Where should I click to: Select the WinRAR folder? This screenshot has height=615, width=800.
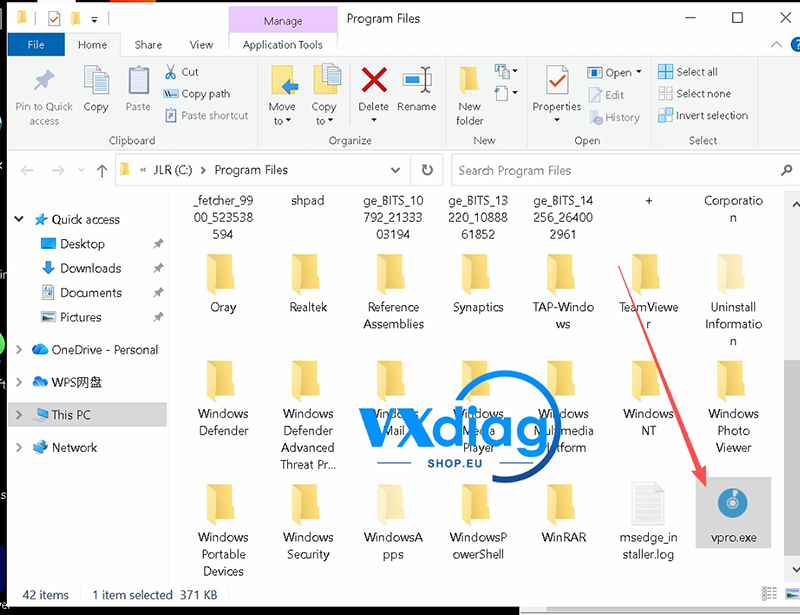tap(563, 513)
